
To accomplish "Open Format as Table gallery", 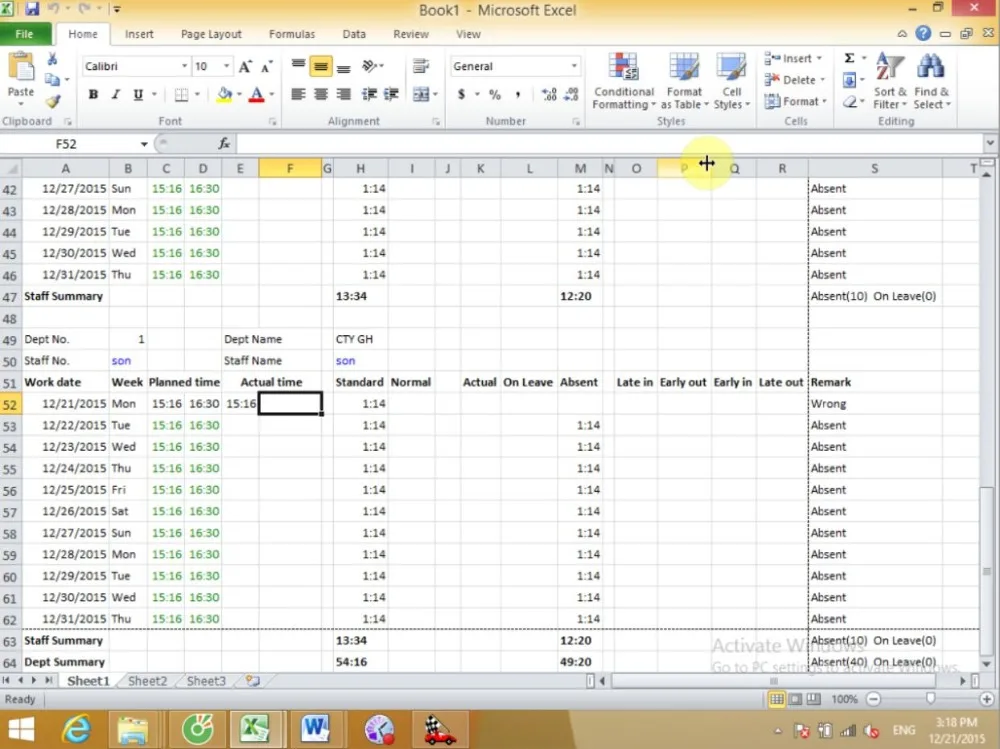I will pyautogui.click(x=684, y=81).
